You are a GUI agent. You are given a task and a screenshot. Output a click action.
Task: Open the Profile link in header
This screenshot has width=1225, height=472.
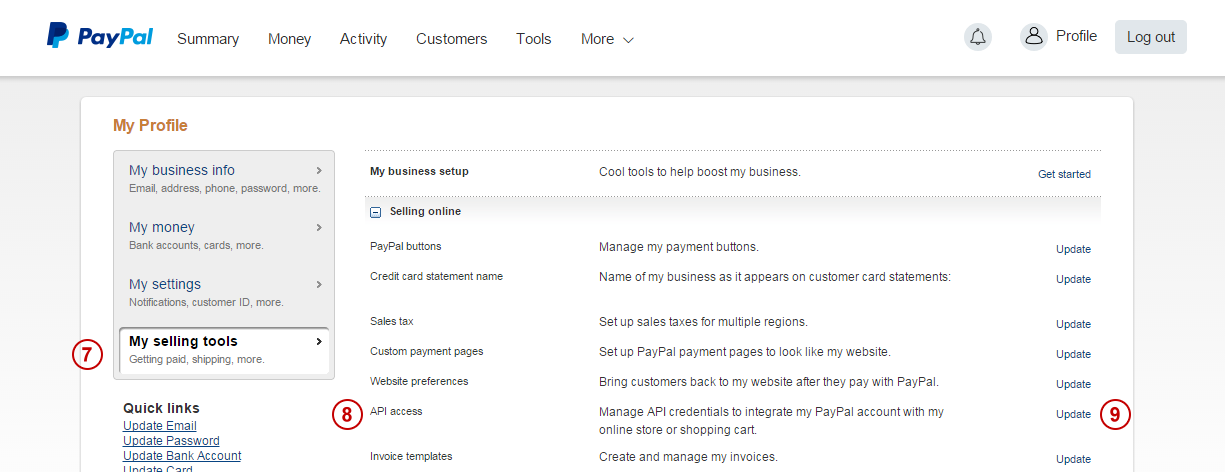1076,36
